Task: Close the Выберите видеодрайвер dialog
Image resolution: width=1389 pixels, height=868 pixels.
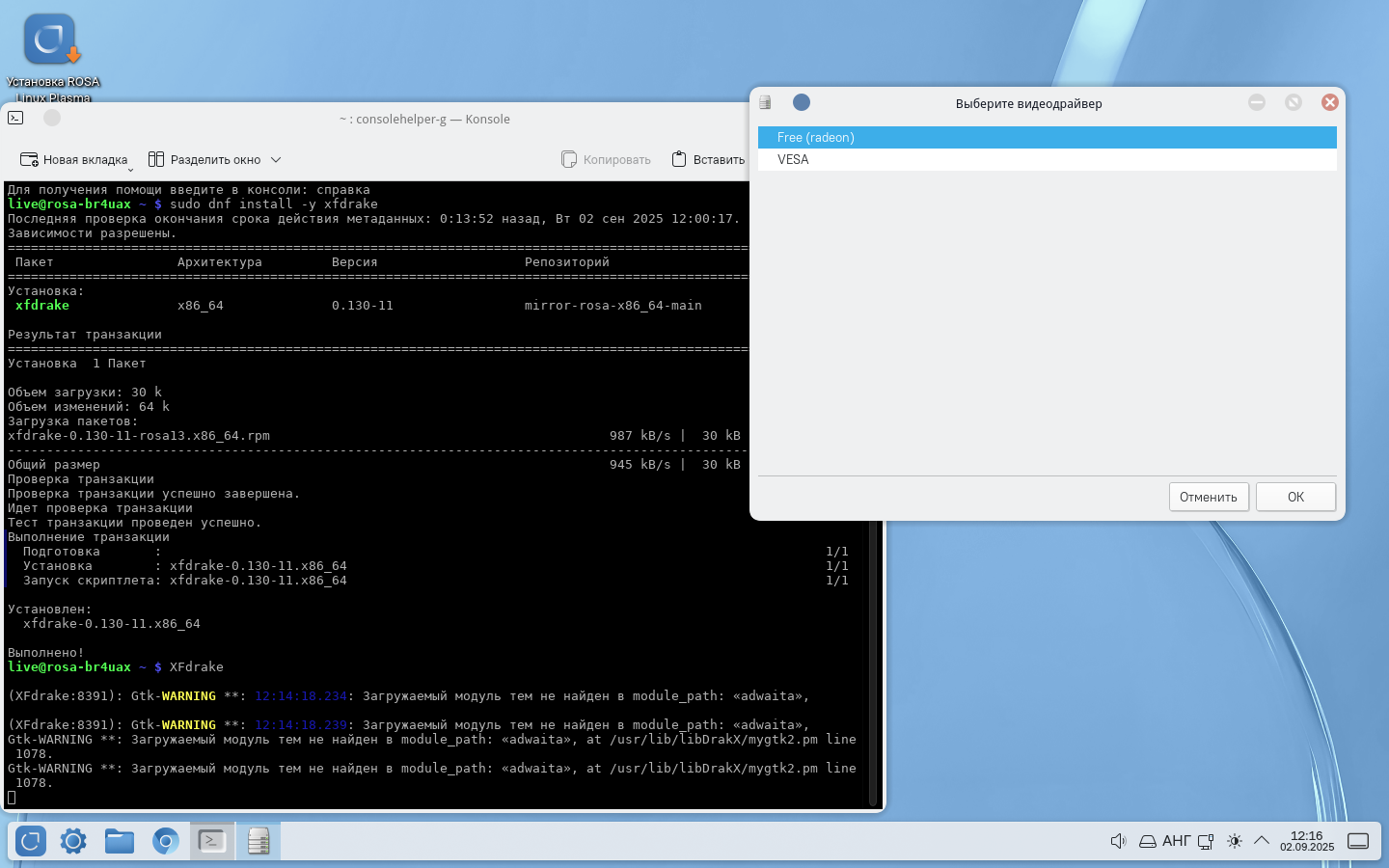Action: click(1329, 102)
